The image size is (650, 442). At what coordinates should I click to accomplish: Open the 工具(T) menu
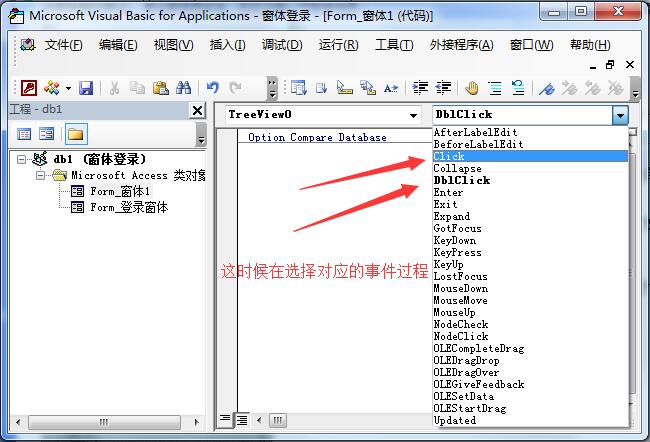tap(394, 45)
